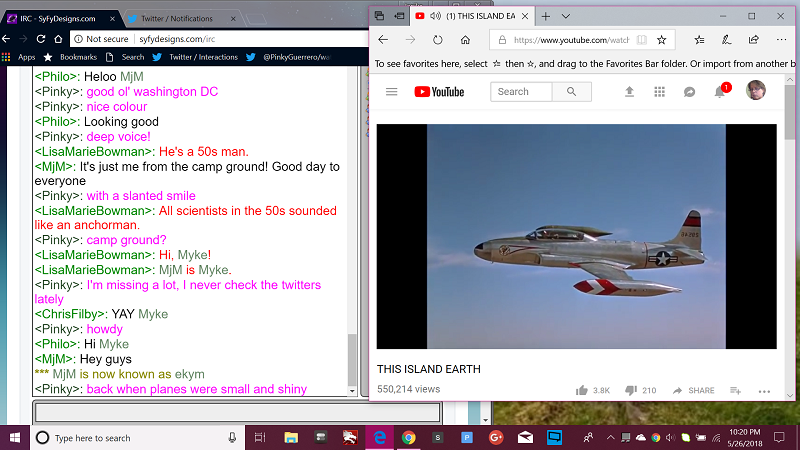
Task: Open YouTube notifications bell
Action: tap(720, 92)
